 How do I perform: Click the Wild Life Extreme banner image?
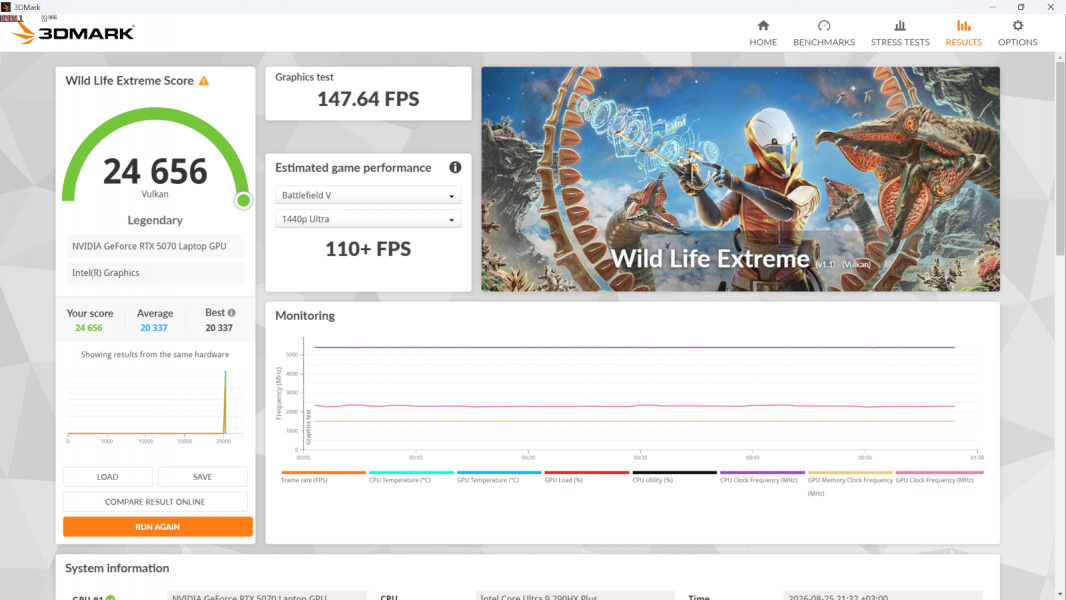[740, 179]
